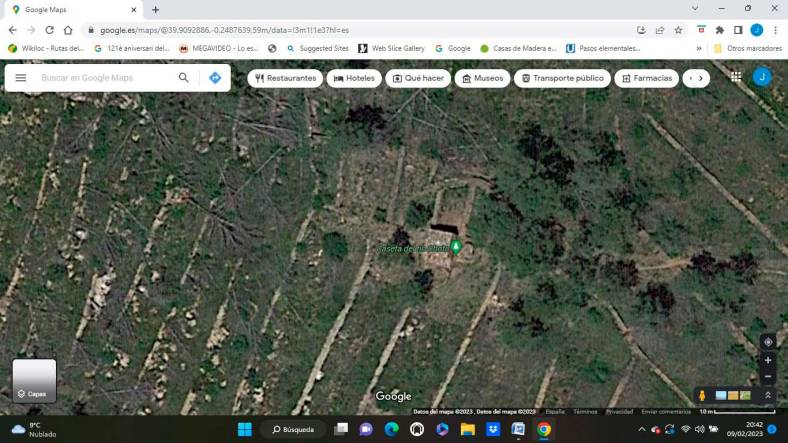The image size is (788, 443).
Task: Open the Google apps grid
Action: point(736,77)
